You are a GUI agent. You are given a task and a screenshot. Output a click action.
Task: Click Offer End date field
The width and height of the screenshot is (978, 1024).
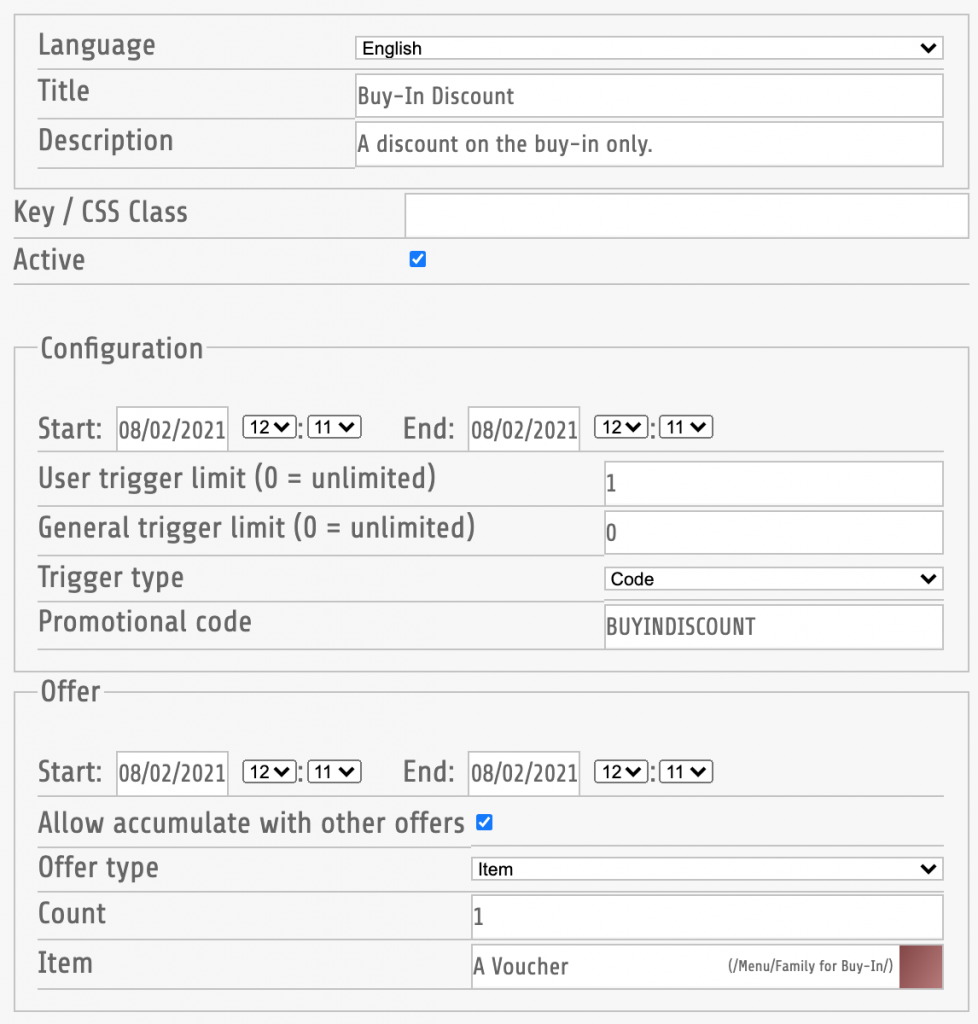[x=524, y=773]
